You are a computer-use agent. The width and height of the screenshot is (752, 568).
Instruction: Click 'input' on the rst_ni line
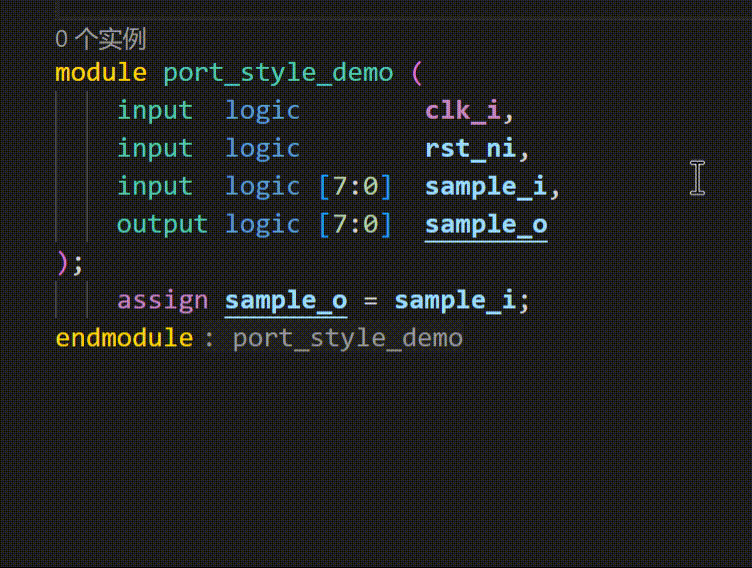click(154, 149)
